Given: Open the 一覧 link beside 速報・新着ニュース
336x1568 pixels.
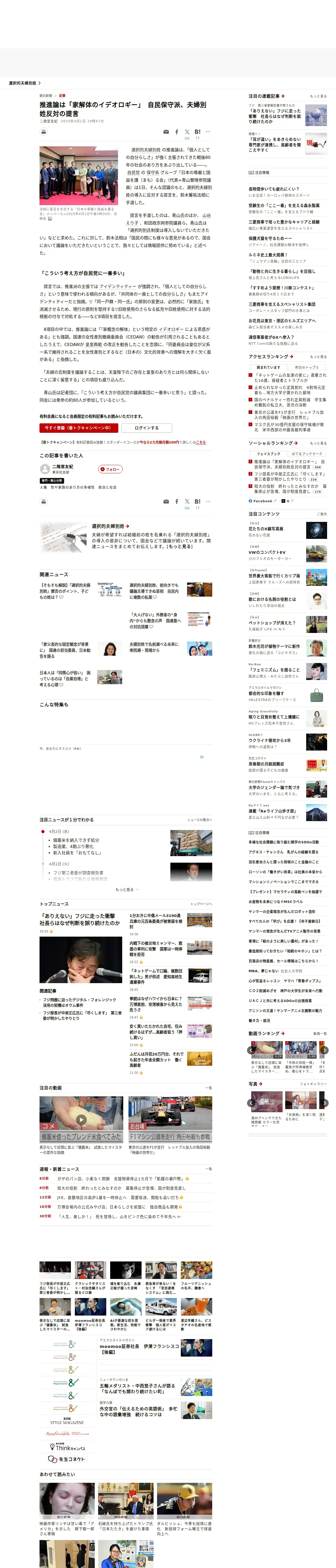Looking at the screenshot, I should (x=209, y=1169).
